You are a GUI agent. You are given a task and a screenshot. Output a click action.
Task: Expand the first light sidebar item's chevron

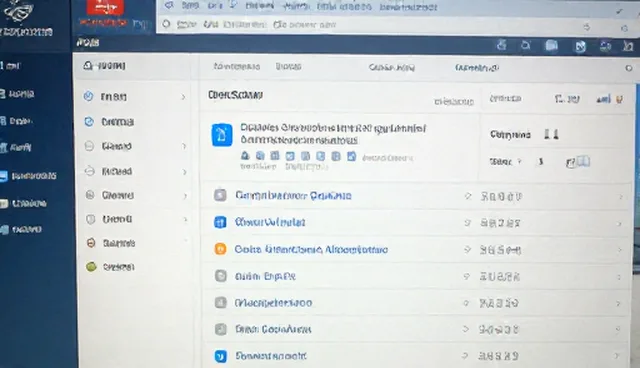pyautogui.click(x=183, y=97)
